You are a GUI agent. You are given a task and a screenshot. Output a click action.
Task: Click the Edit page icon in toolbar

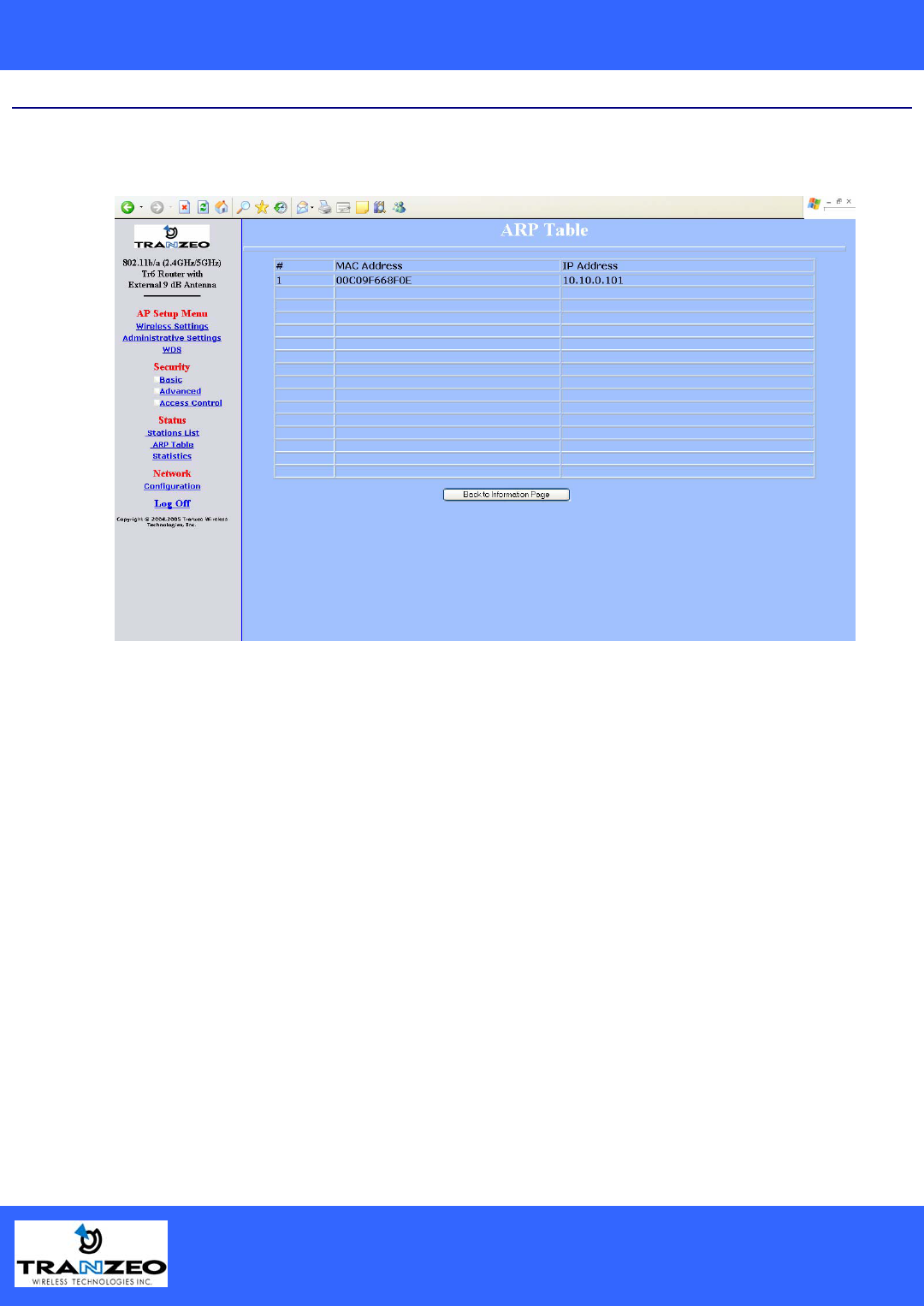coord(344,207)
